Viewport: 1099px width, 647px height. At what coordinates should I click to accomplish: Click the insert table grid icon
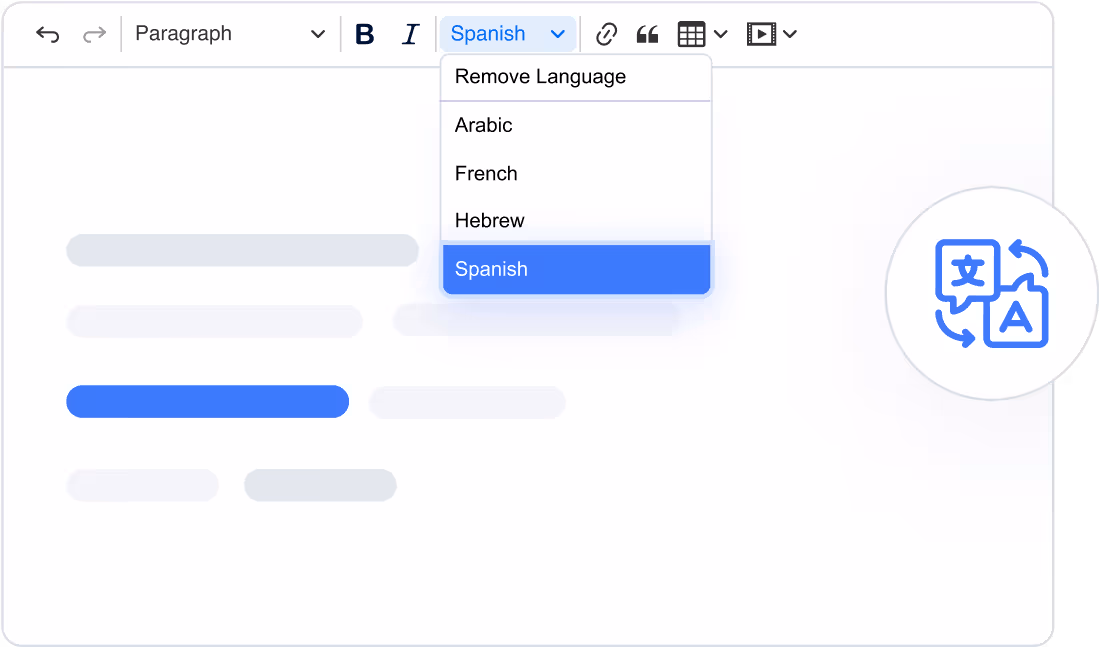coord(691,34)
